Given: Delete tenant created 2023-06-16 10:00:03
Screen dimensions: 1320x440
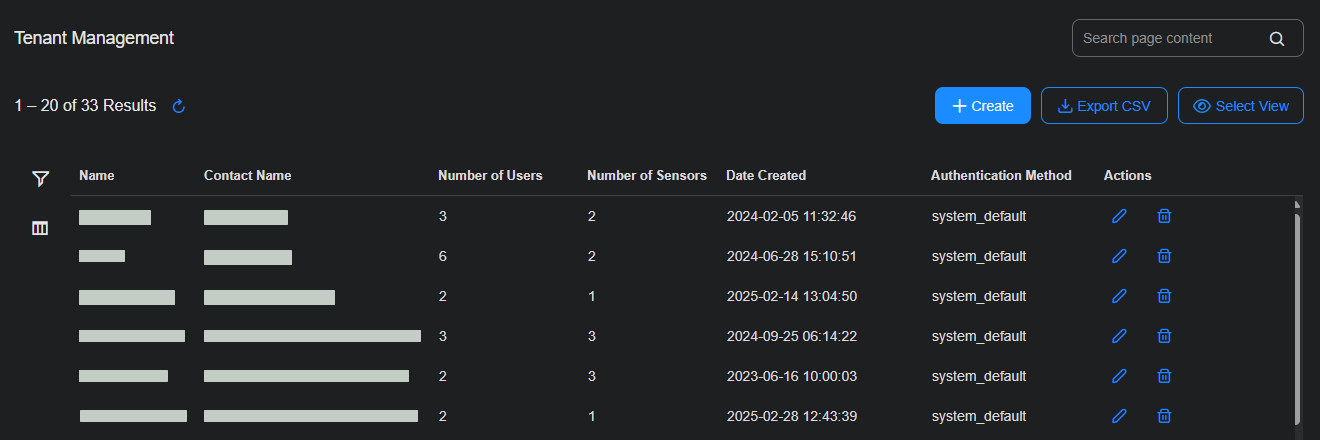Looking at the screenshot, I should 1164,376.
